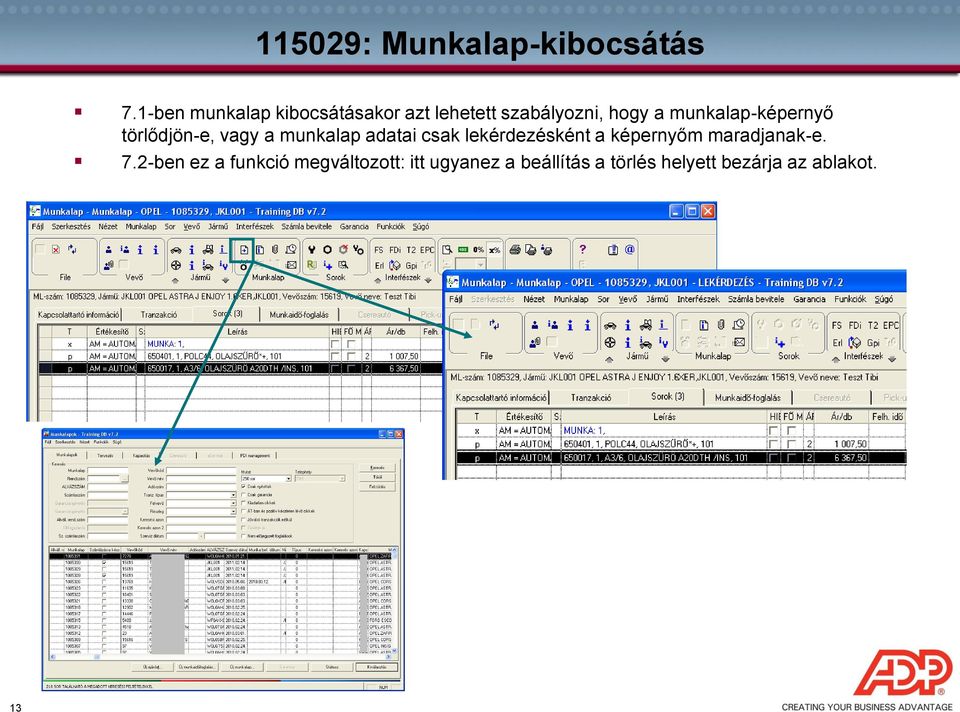Click the blue i+ add-line icon in LEKÉRDEZÉS Sorok group
This screenshot has height=712, width=960.
coord(779,342)
